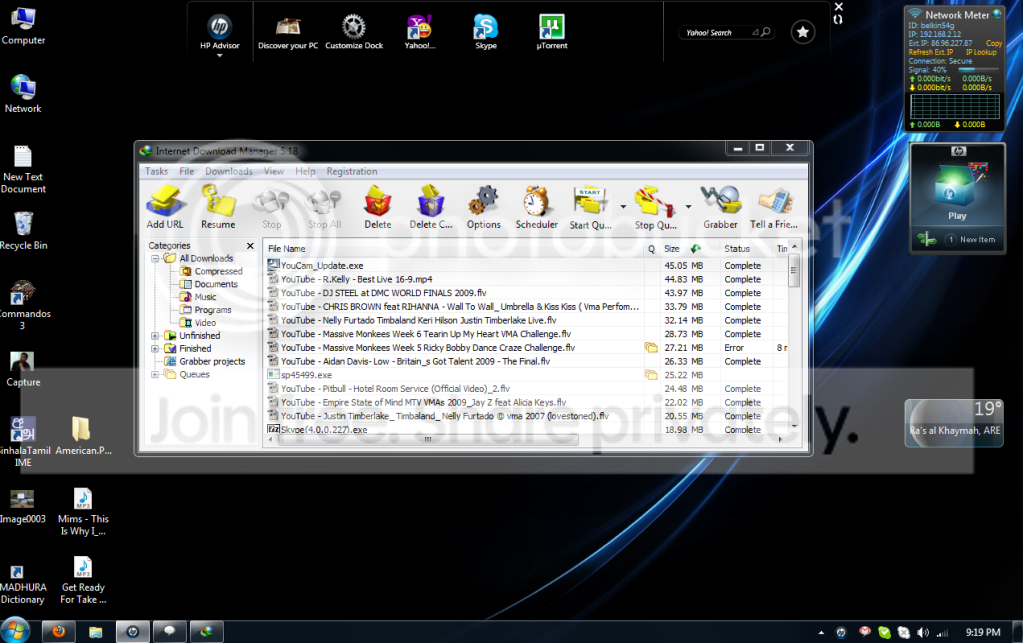Click the Resume download toolbar icon
1023x643 pixels.
pyautogui.click(x=218, y=207)
